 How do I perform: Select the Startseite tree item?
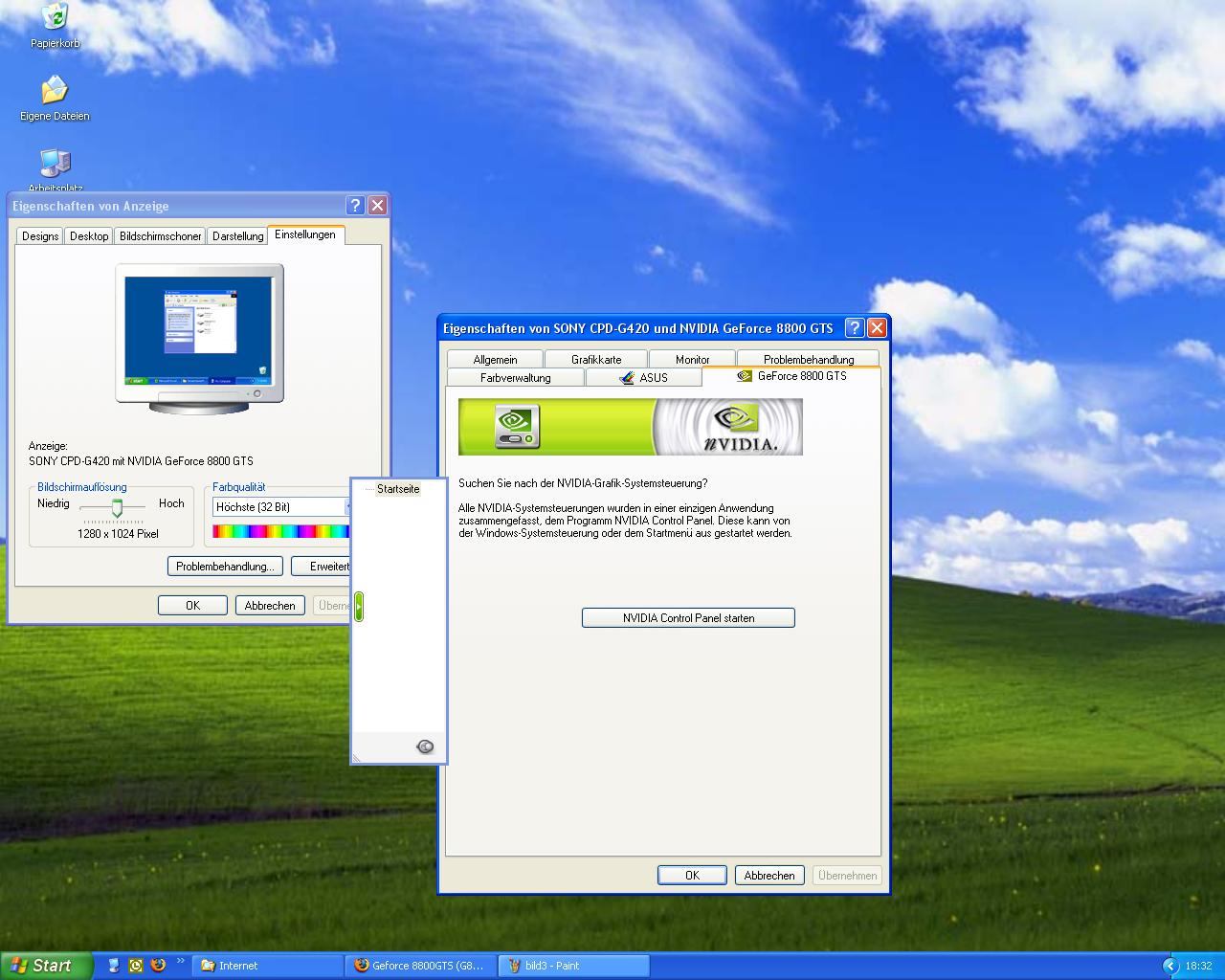(x=398, y=489)
